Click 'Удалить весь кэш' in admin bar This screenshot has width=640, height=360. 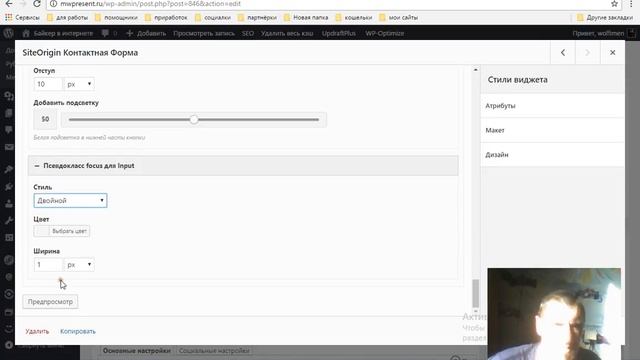click(287, 33)
